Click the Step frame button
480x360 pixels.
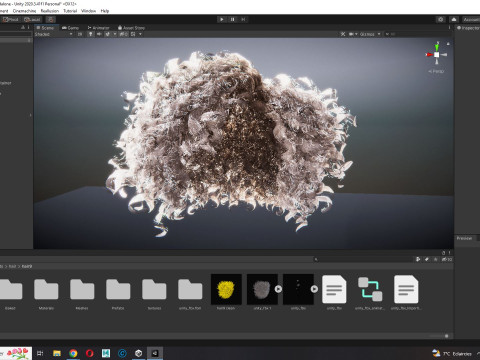click(x=243, y=19)
